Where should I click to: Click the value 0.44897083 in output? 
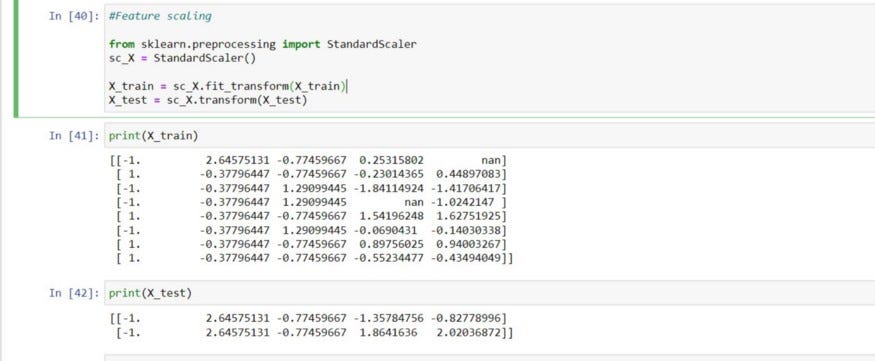(468, 175)
